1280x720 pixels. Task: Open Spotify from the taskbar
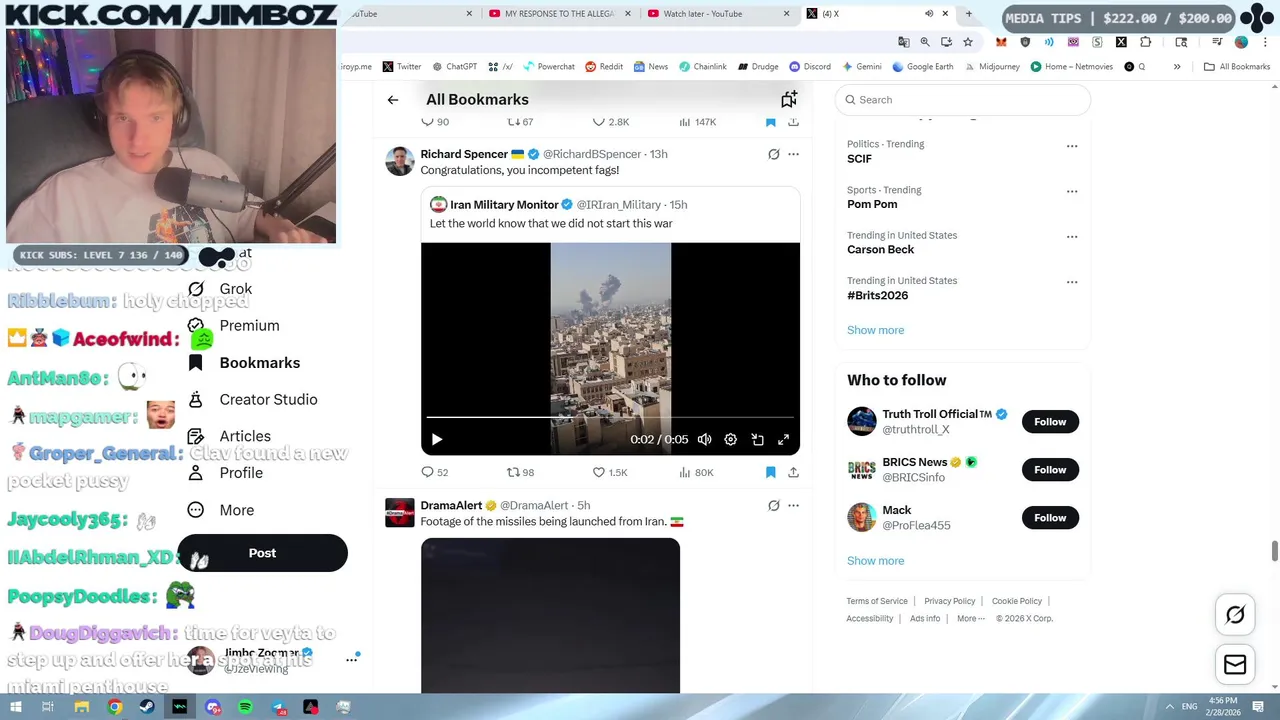[x=245, y=707]
